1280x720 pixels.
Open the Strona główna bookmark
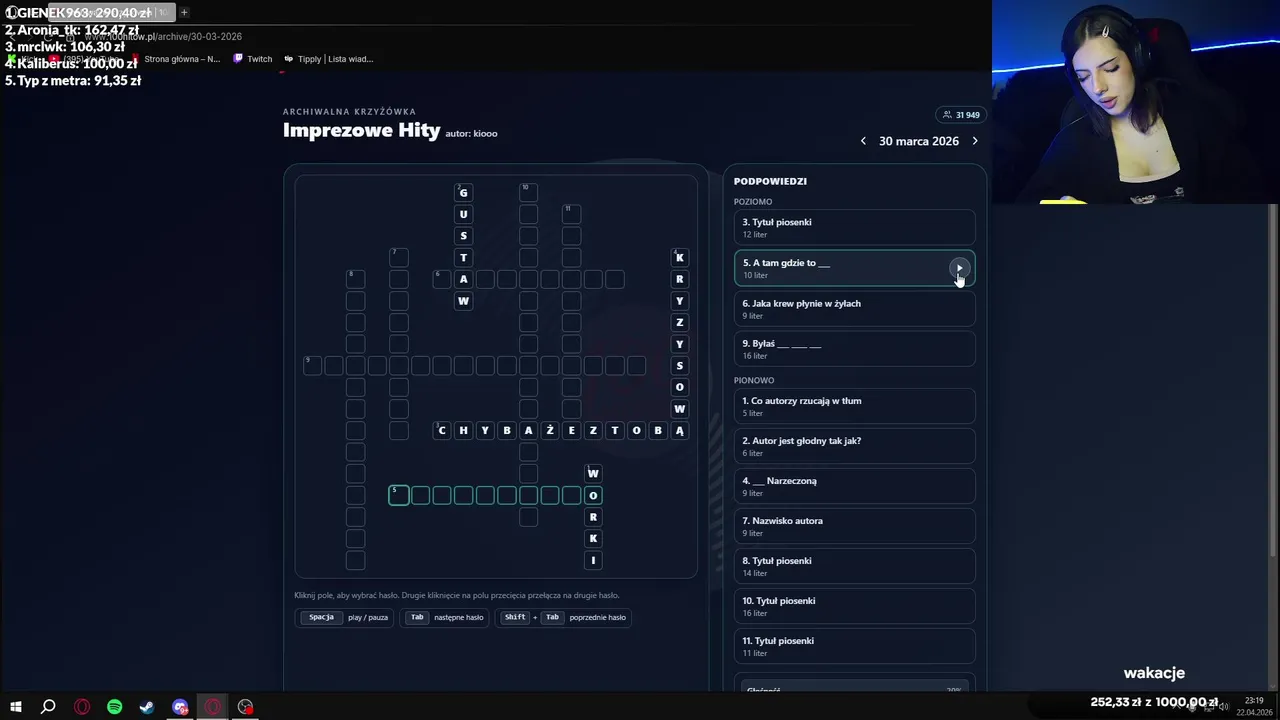(x=175, y=59)
